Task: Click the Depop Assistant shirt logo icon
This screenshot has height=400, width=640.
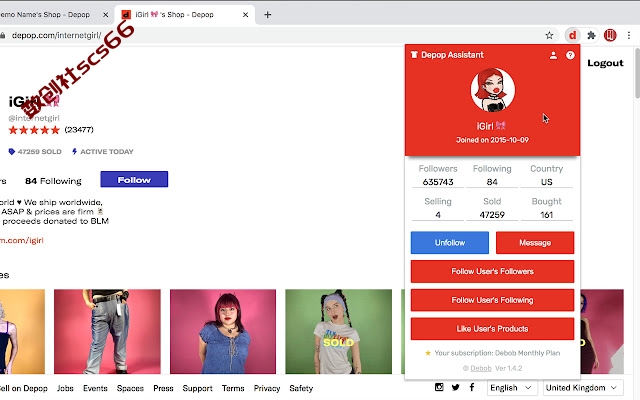Action: click(x=414, y=55)
